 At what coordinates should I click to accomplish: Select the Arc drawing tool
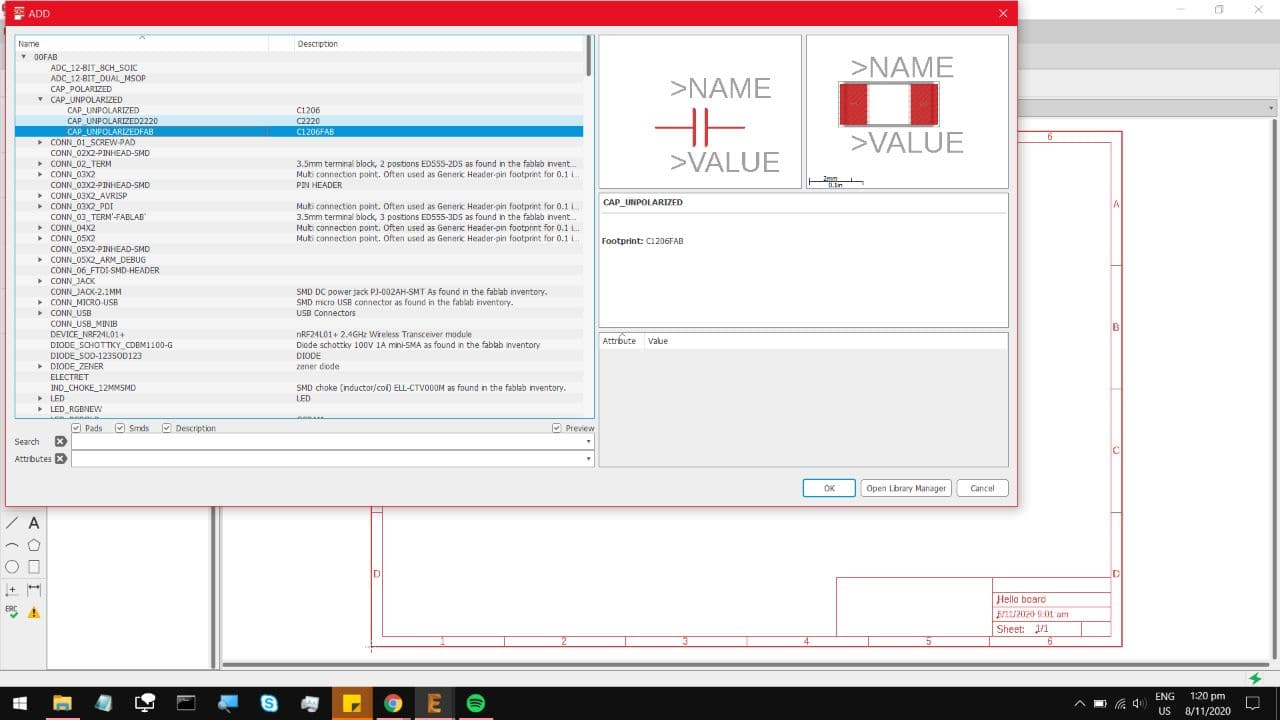[x=12, y=545]
